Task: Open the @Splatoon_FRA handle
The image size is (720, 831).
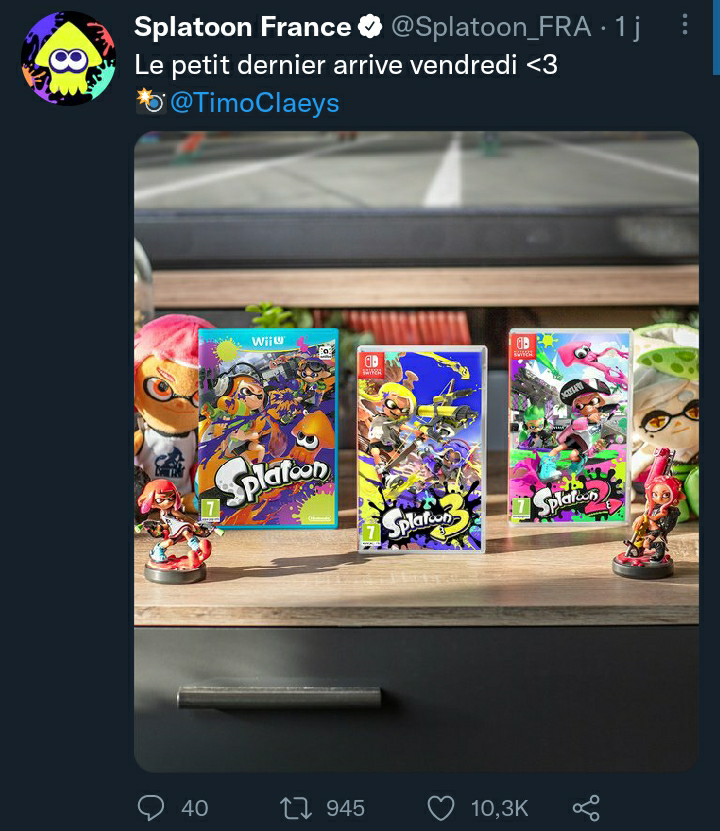Action: (x=491, y=26)
